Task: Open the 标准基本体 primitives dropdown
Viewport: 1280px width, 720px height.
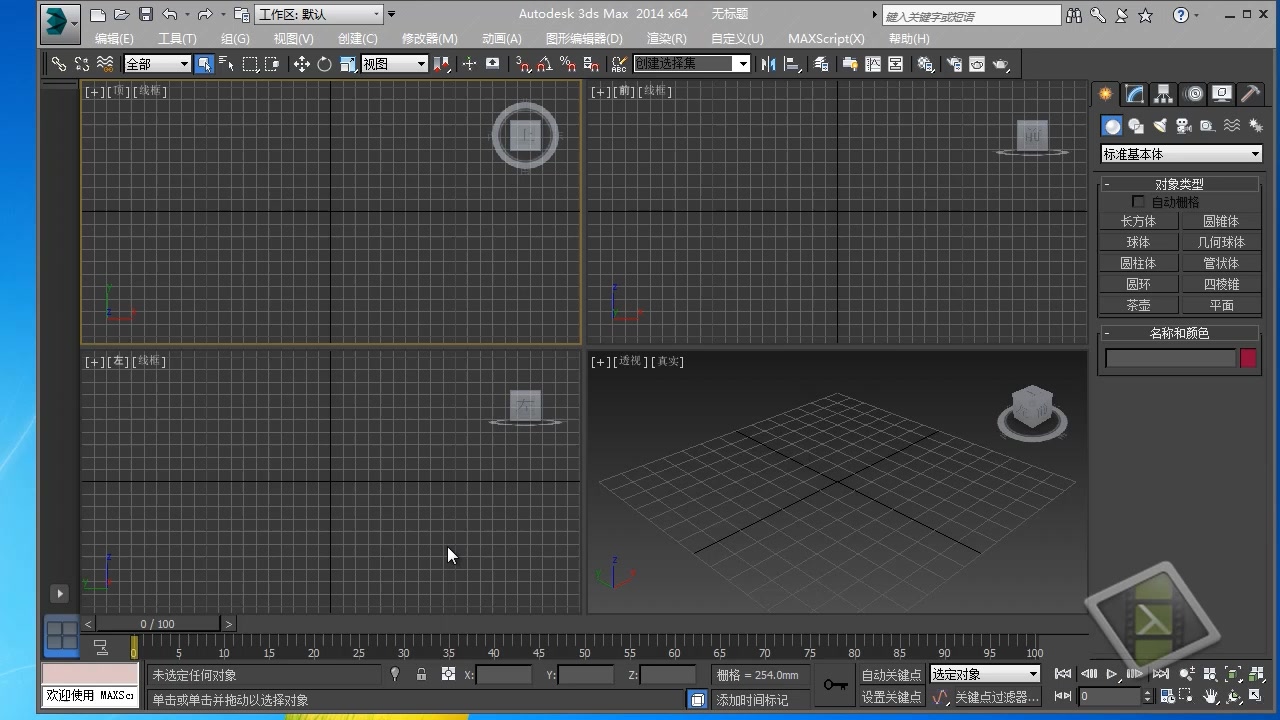Action: 1181,154
